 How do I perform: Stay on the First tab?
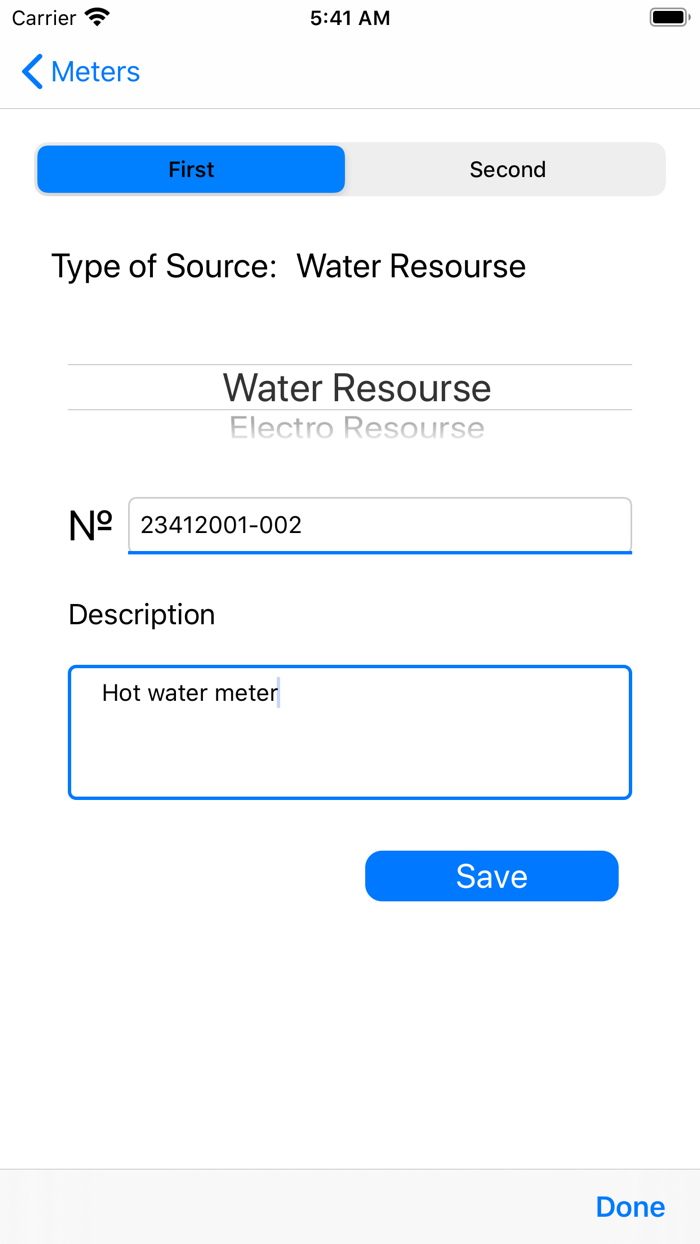click(x=190, y=169)
